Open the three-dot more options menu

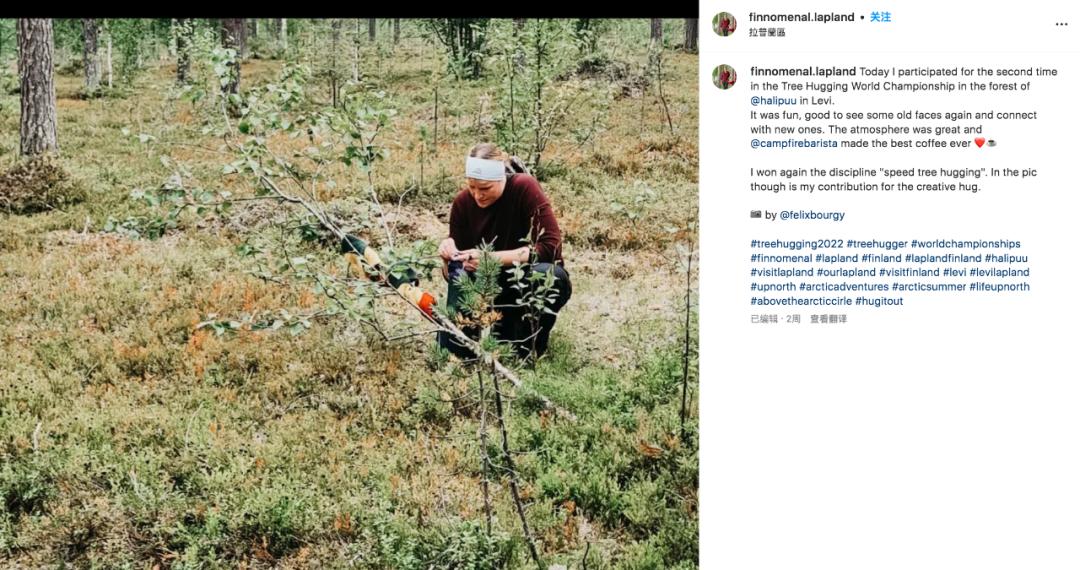click(1061, 24)
